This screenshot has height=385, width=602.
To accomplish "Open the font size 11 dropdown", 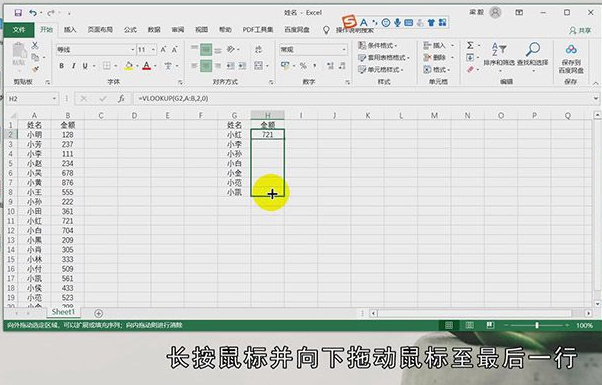I will coord(153,50).
